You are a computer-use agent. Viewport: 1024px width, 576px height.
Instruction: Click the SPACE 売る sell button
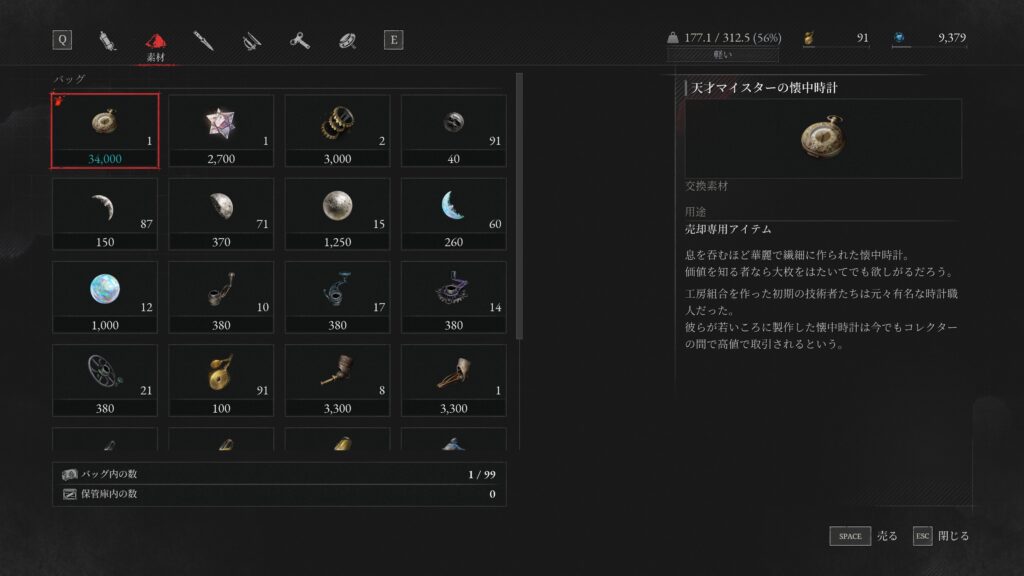click(863, 536)
